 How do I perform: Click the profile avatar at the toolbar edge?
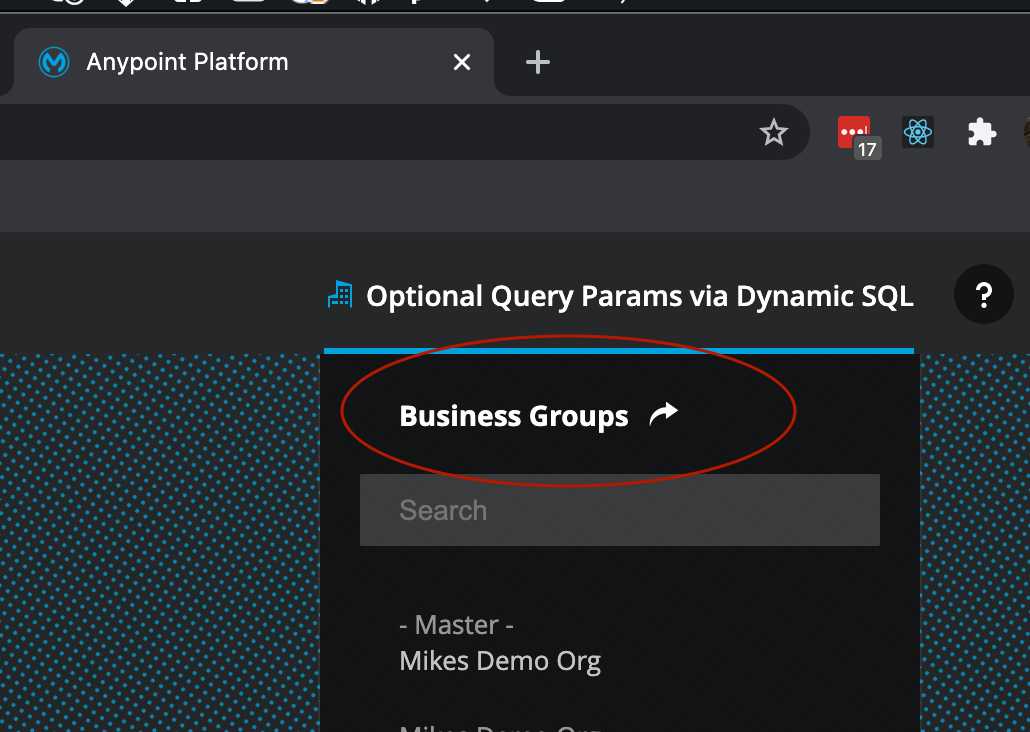(x=1026, y=132)
